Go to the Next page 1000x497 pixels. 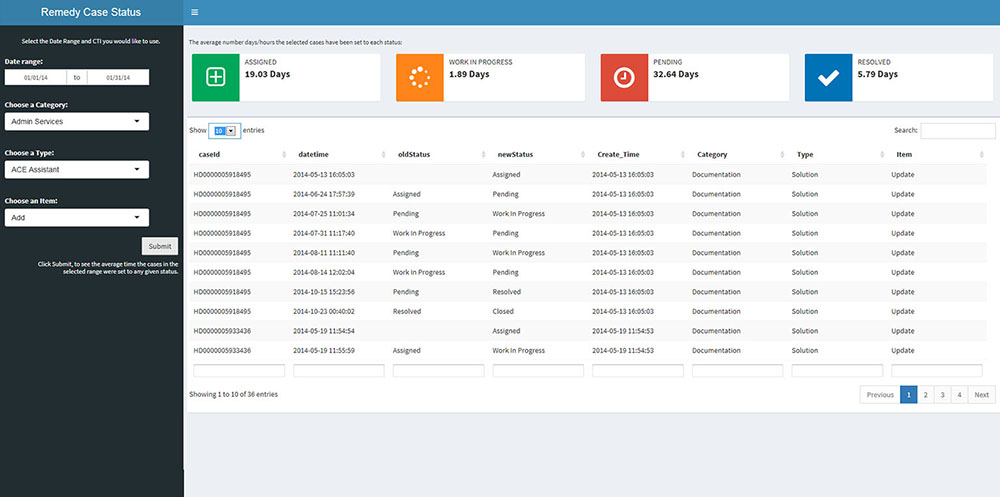[x=982, y=395]
